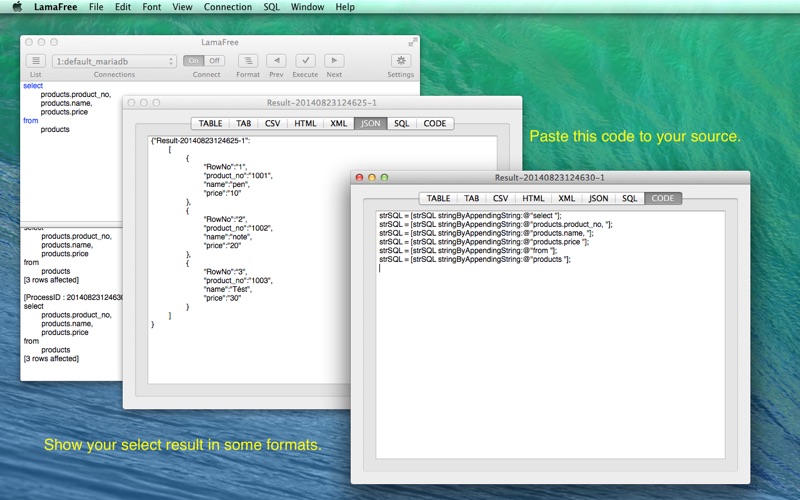Click code line appending "from "
Screen dimensions: 800x500
pos(468,250)
